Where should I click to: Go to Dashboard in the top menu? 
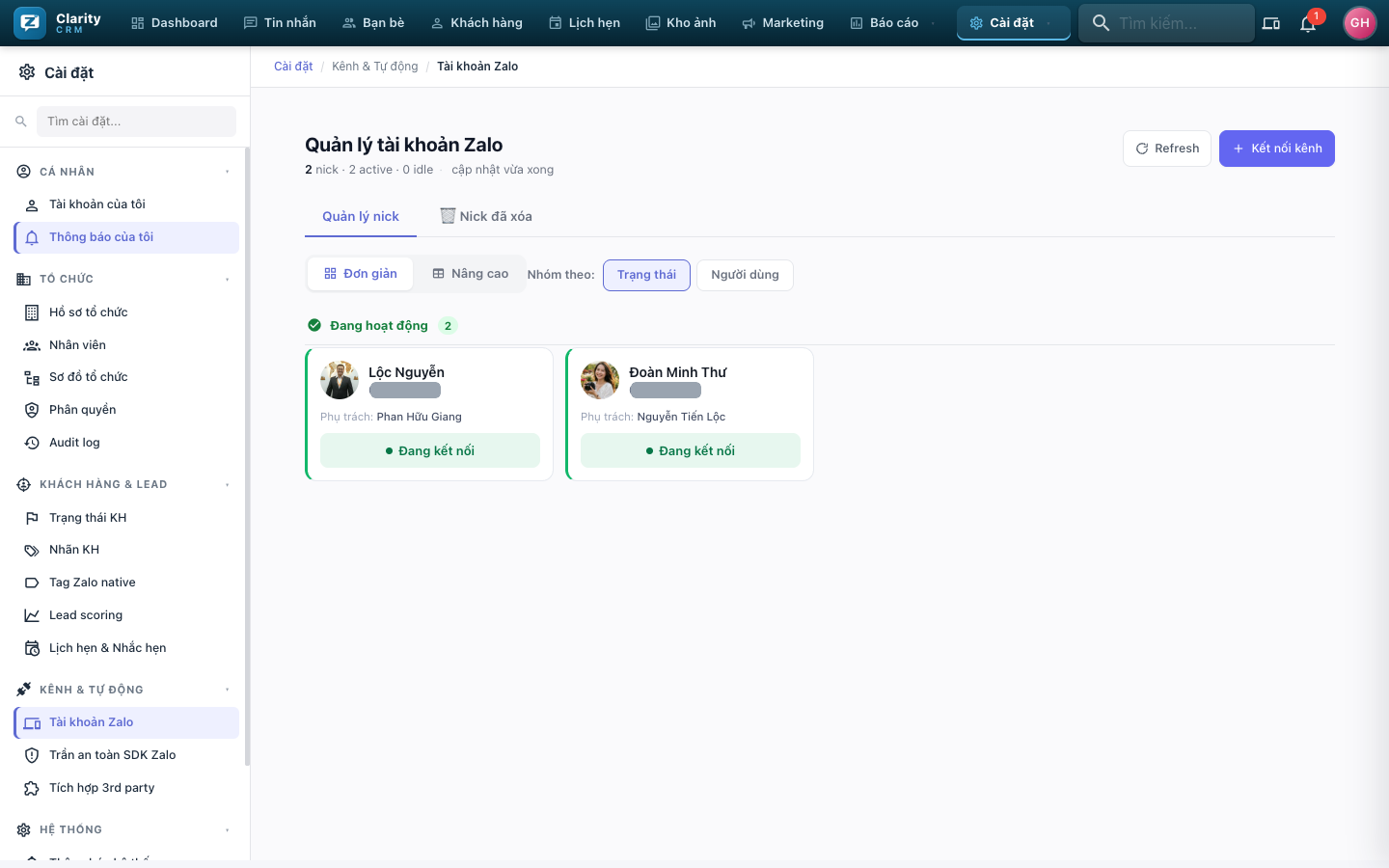point(175,23)
